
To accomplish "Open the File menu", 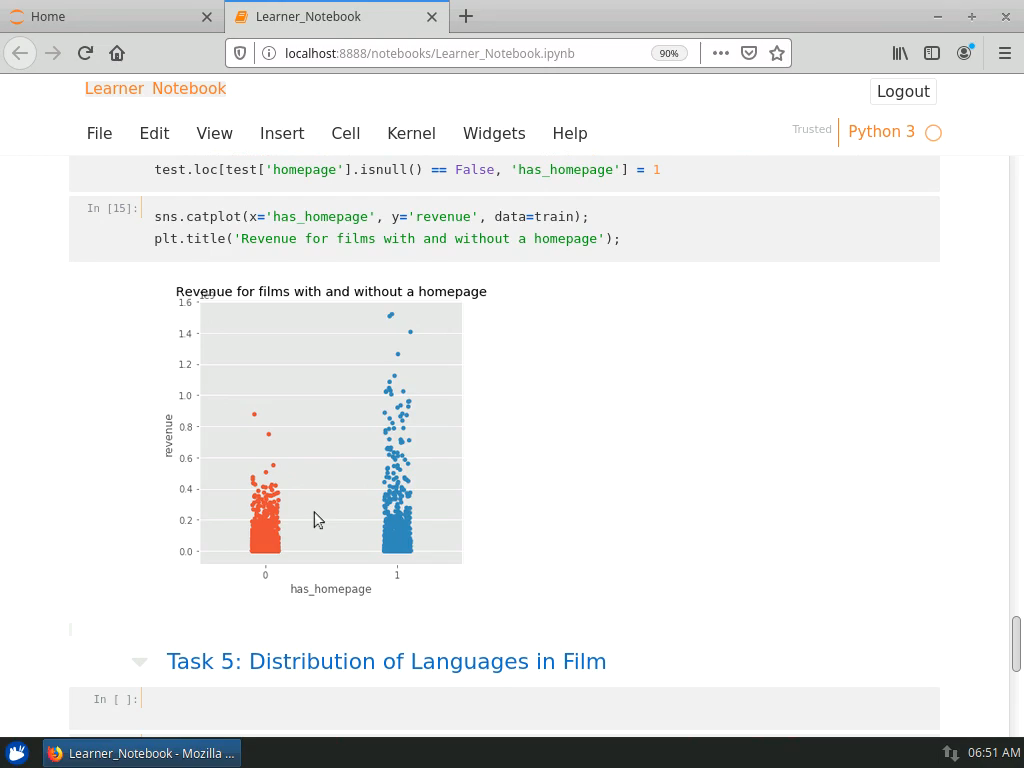I will click(x=99, y=133).
